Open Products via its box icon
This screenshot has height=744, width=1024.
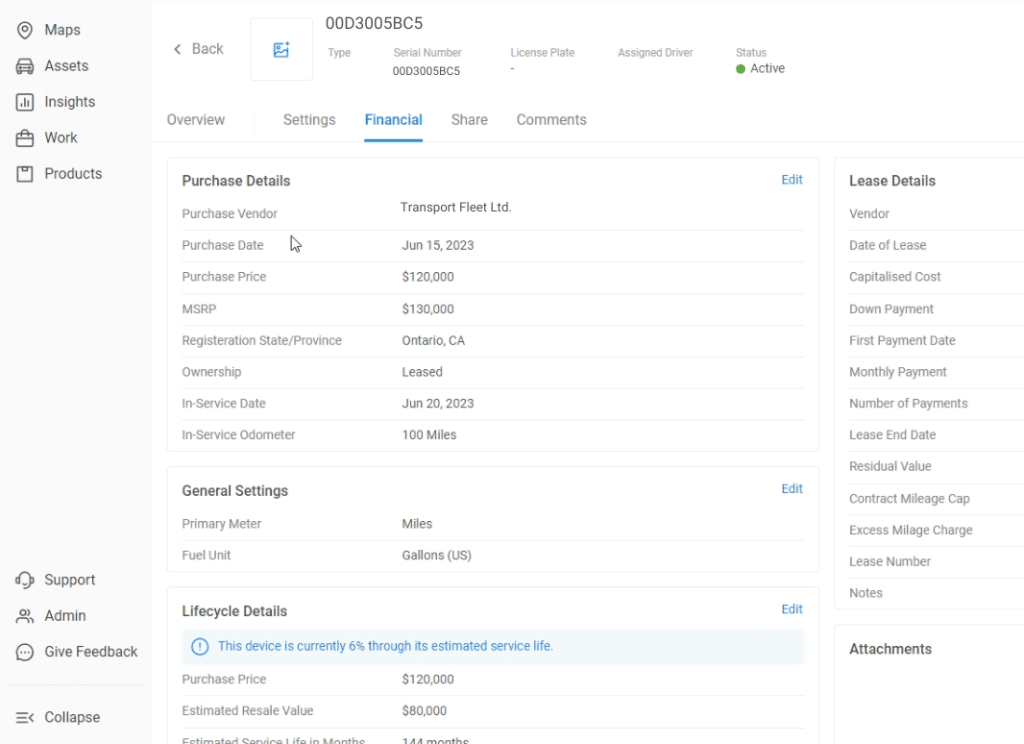tap(25, 174)
